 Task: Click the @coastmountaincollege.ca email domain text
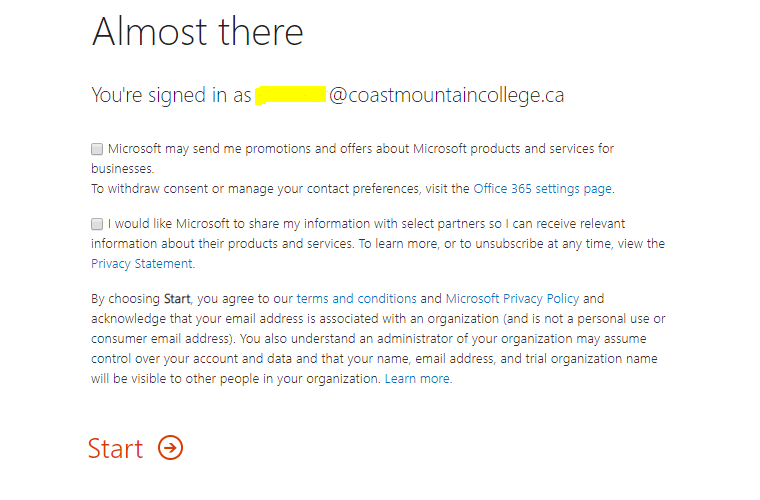446,95
